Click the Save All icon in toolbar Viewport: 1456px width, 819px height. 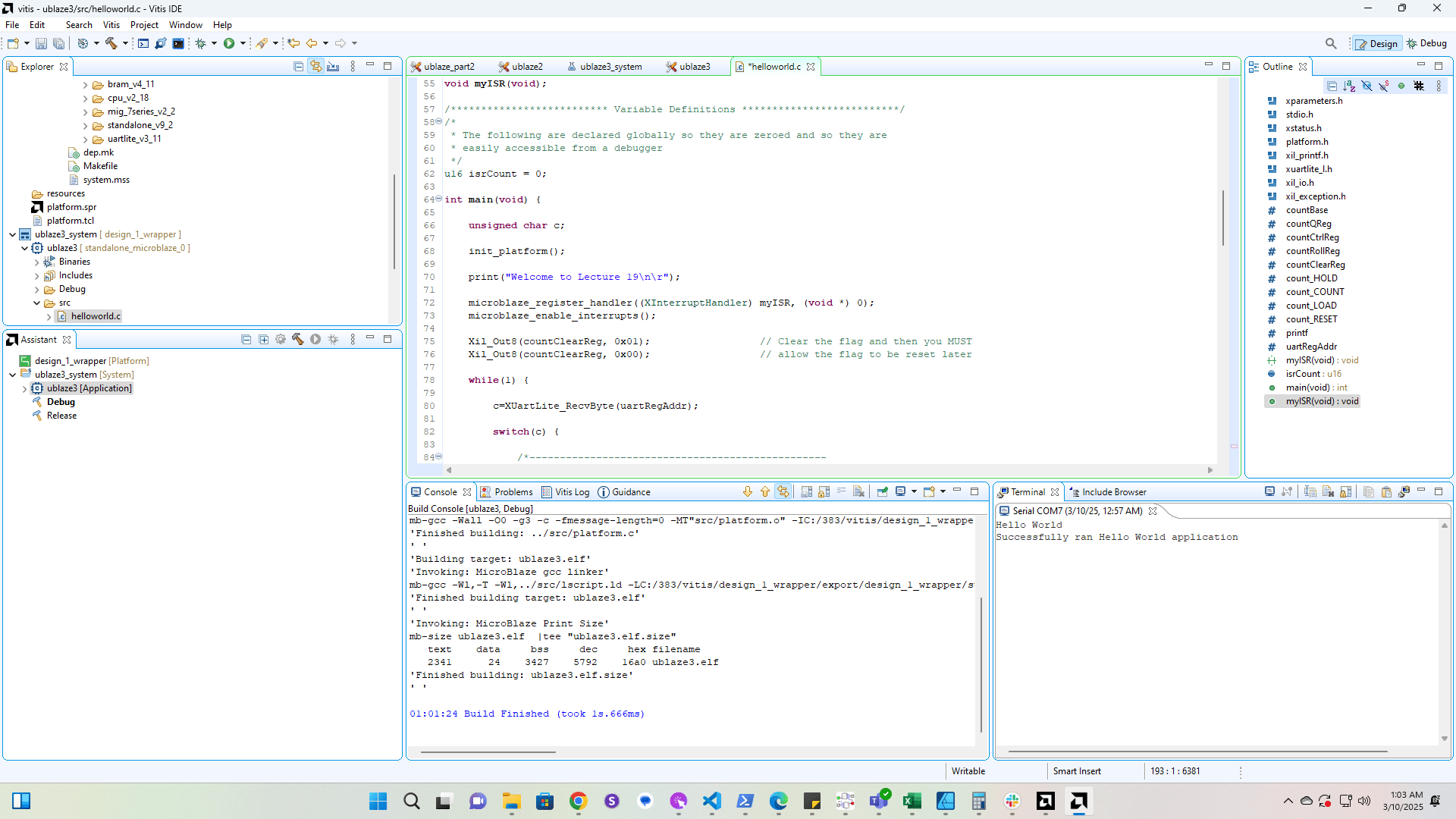58,43
